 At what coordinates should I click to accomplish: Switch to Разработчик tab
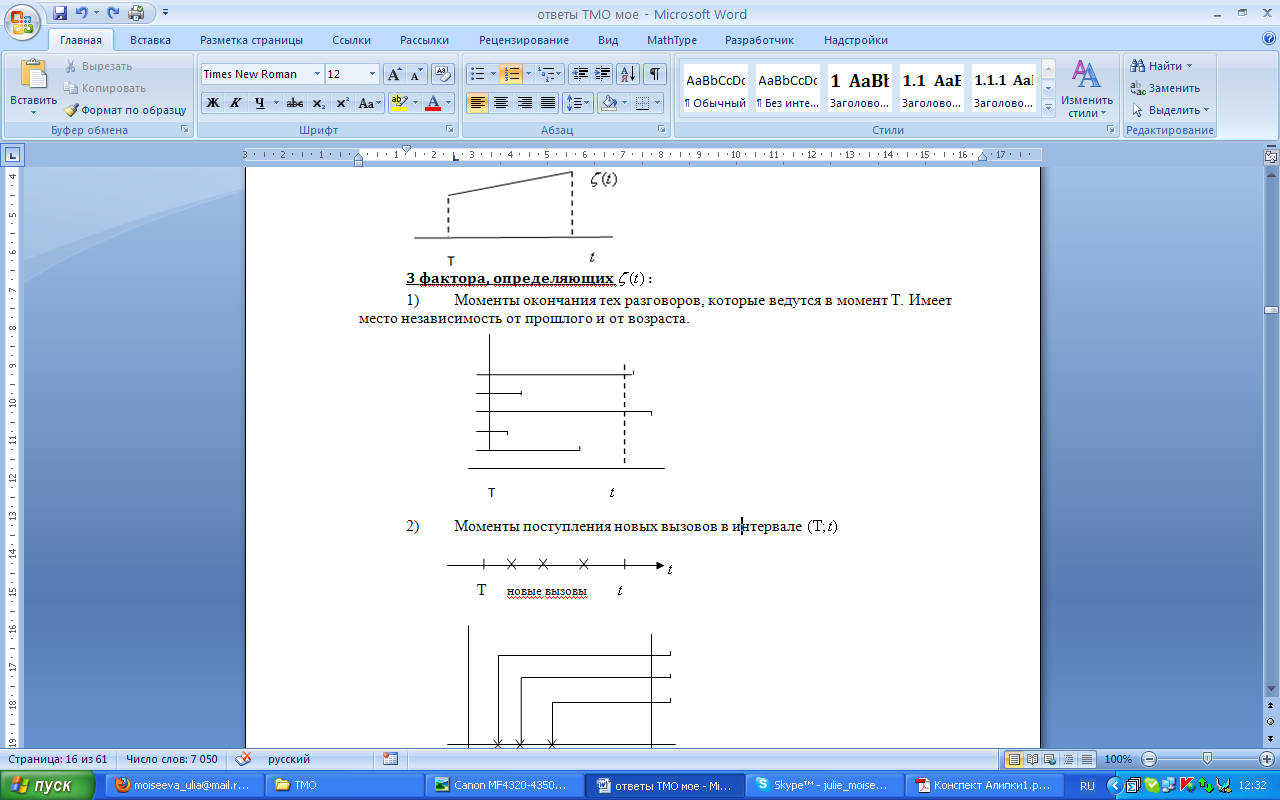[x=759, y=40]
